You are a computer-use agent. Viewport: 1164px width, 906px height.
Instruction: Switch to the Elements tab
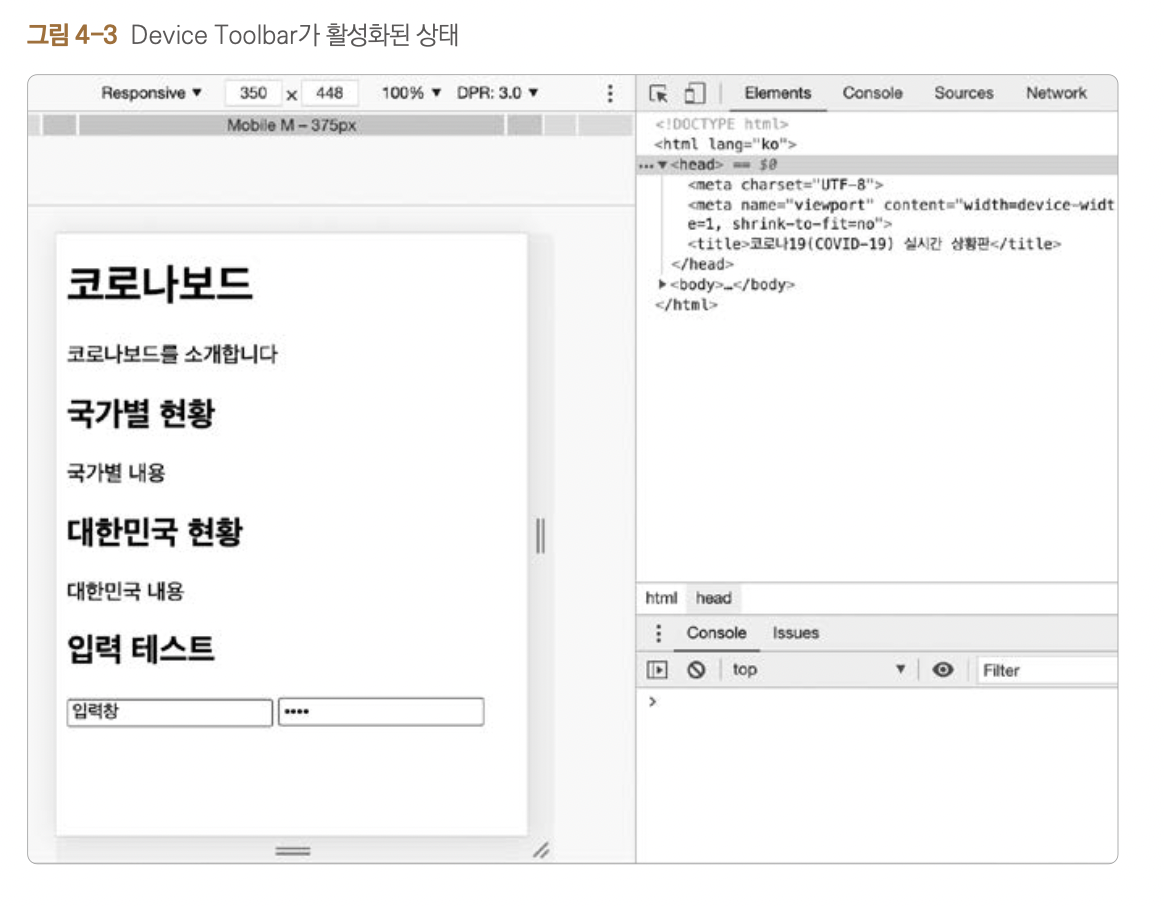pyautogui.click(x=778, y=94)
